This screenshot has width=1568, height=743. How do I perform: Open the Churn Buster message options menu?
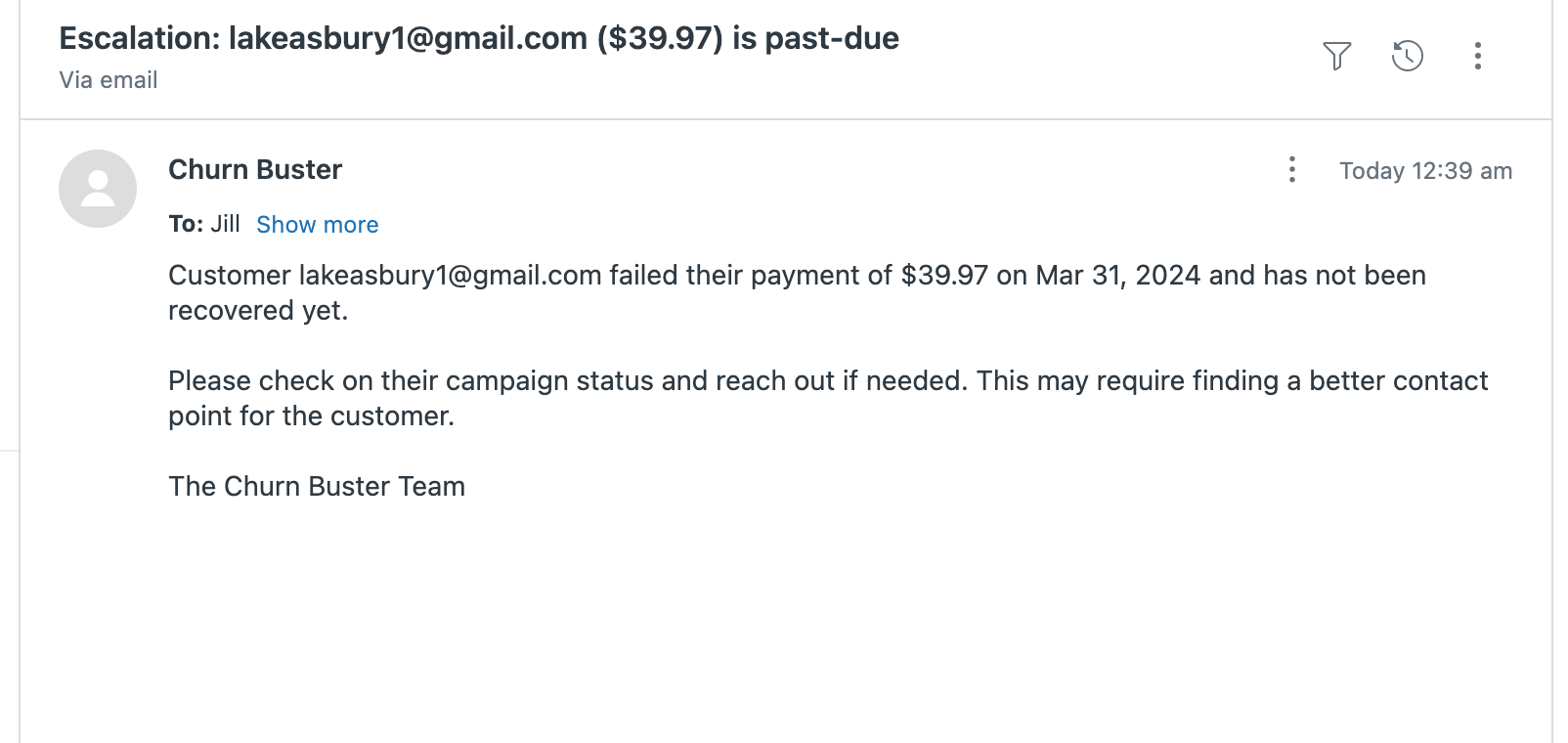[1291, 170]
